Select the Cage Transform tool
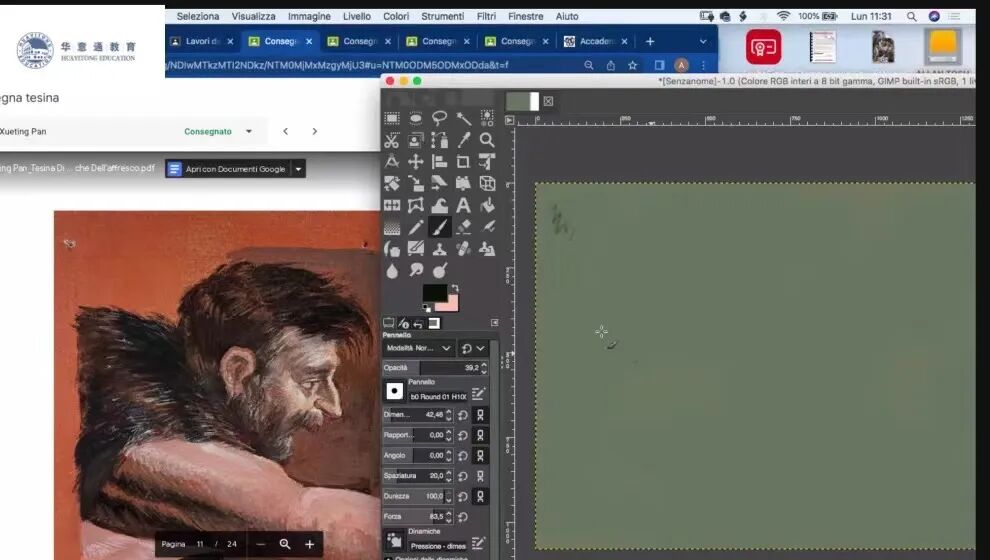Image resolution: width=990 pixels, height=560 pixels. [415, 205]
